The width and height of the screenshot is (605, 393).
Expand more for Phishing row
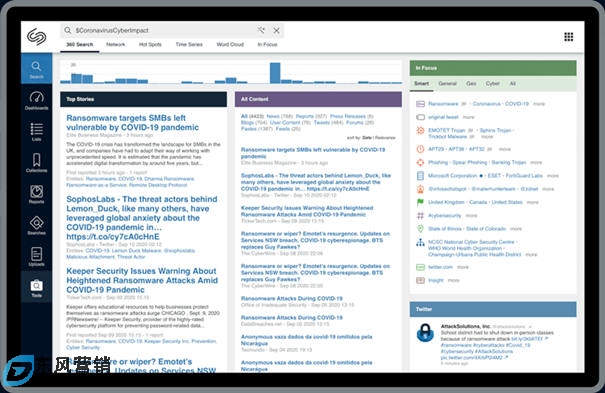pyautogui.click(x=536, y=162)
